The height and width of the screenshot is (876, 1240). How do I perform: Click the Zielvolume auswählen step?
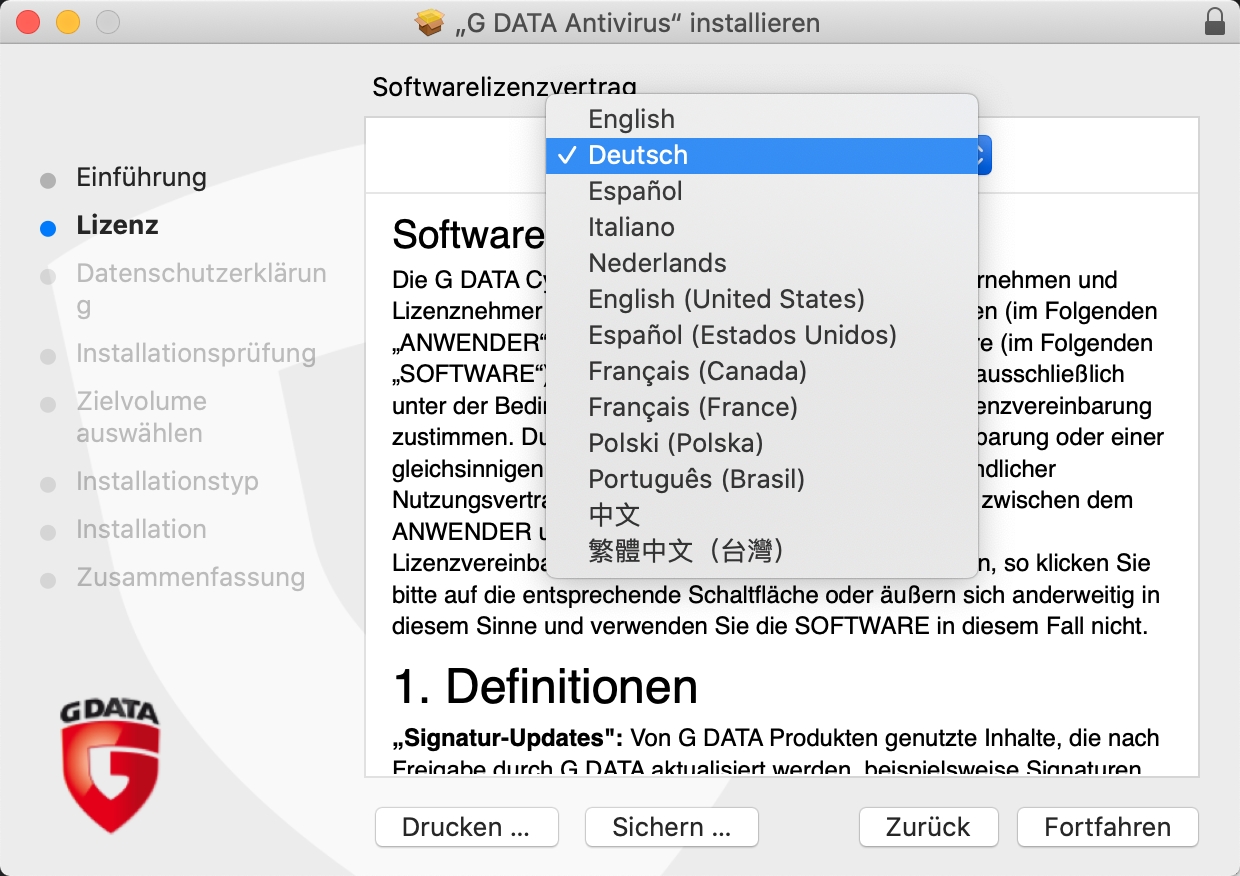click(x=141, y=417)
